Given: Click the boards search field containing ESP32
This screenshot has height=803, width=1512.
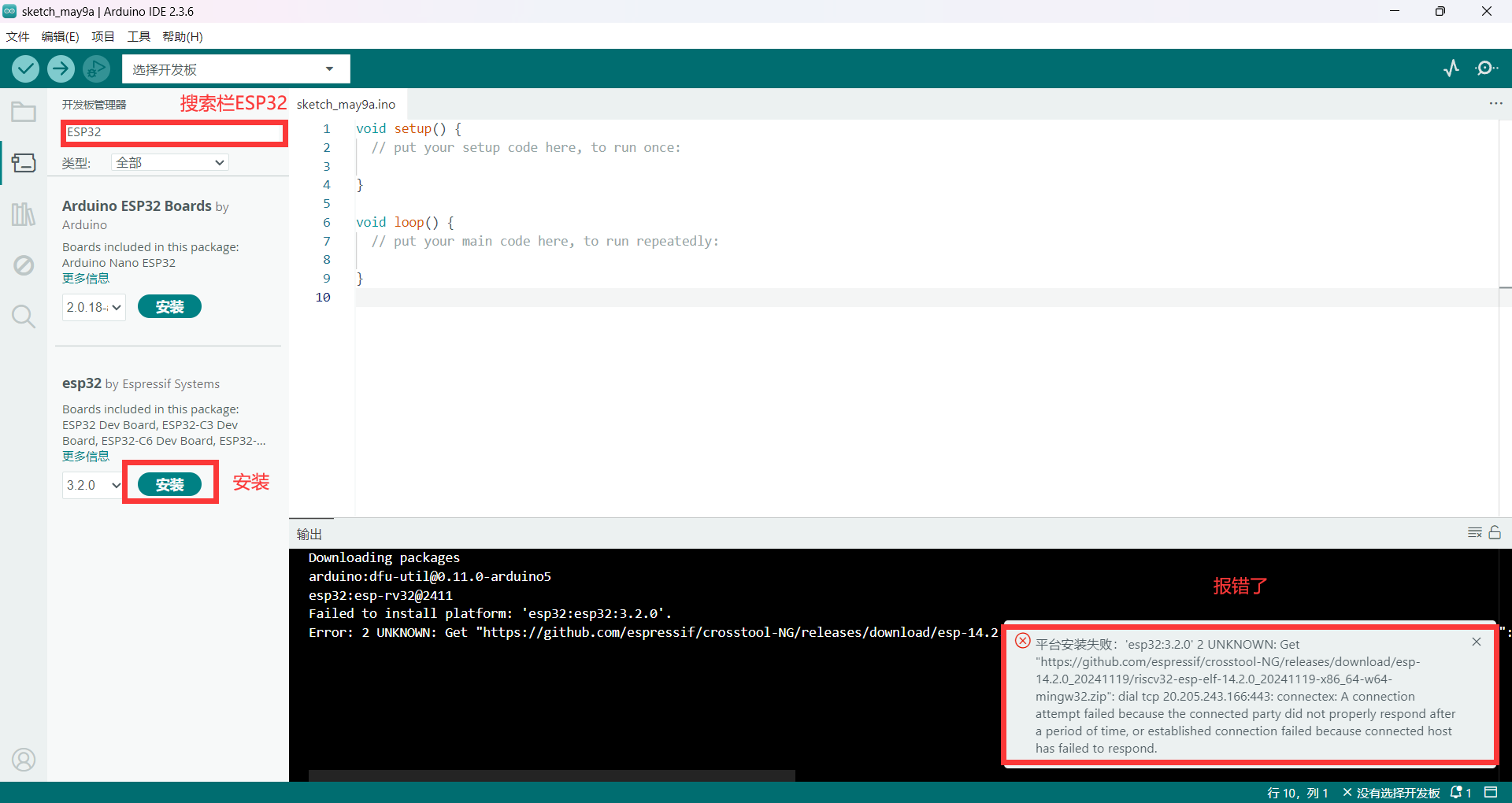Looking at the screenshot, I should click(x=173, y=132).
